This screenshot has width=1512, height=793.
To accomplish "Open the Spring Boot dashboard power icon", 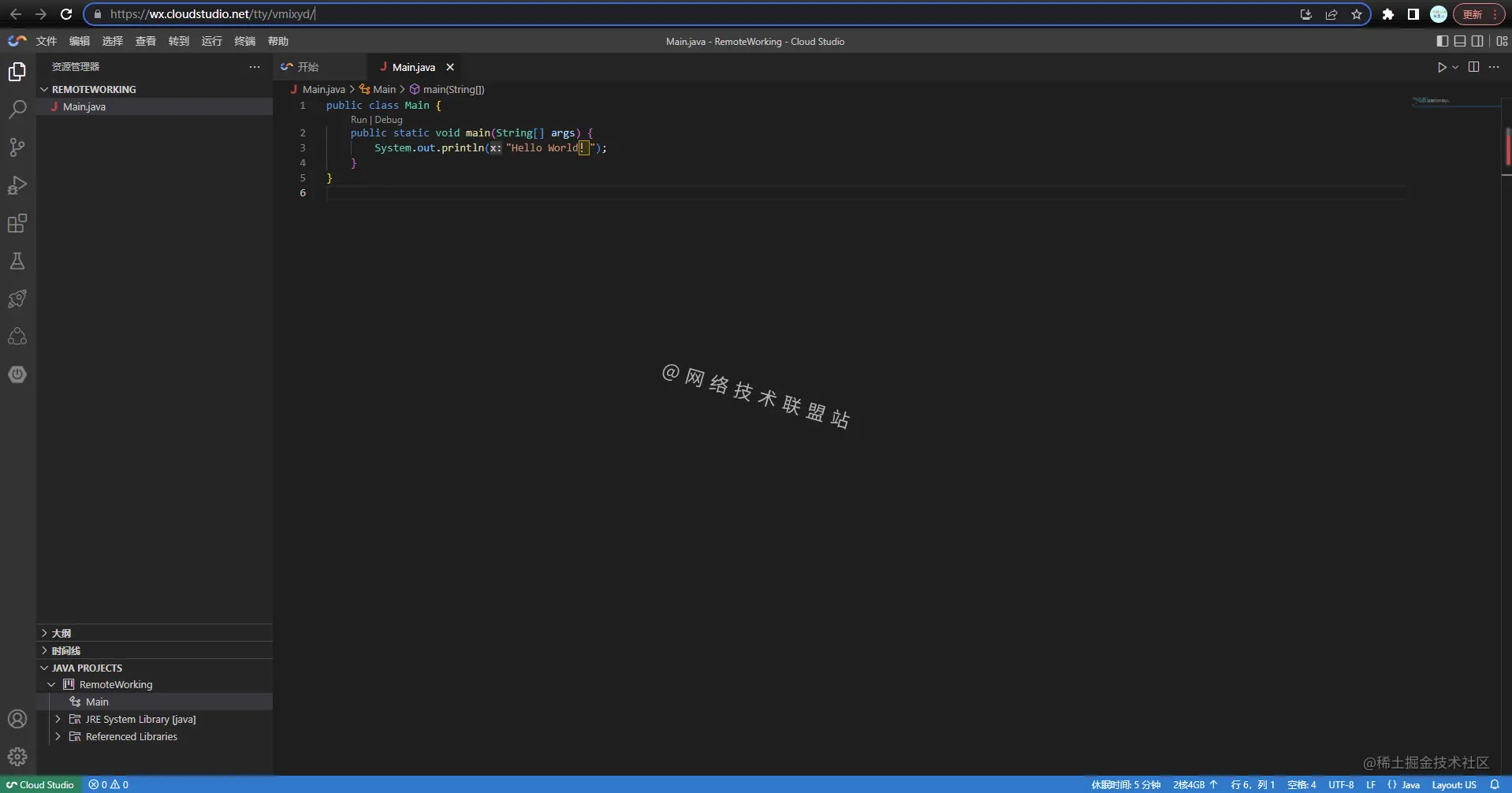I will 17,374.
